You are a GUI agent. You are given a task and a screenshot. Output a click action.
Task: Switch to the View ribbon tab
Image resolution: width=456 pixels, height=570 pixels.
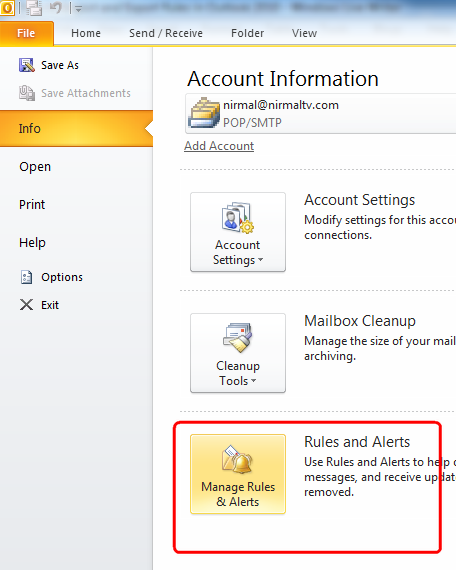click(304, 33)
